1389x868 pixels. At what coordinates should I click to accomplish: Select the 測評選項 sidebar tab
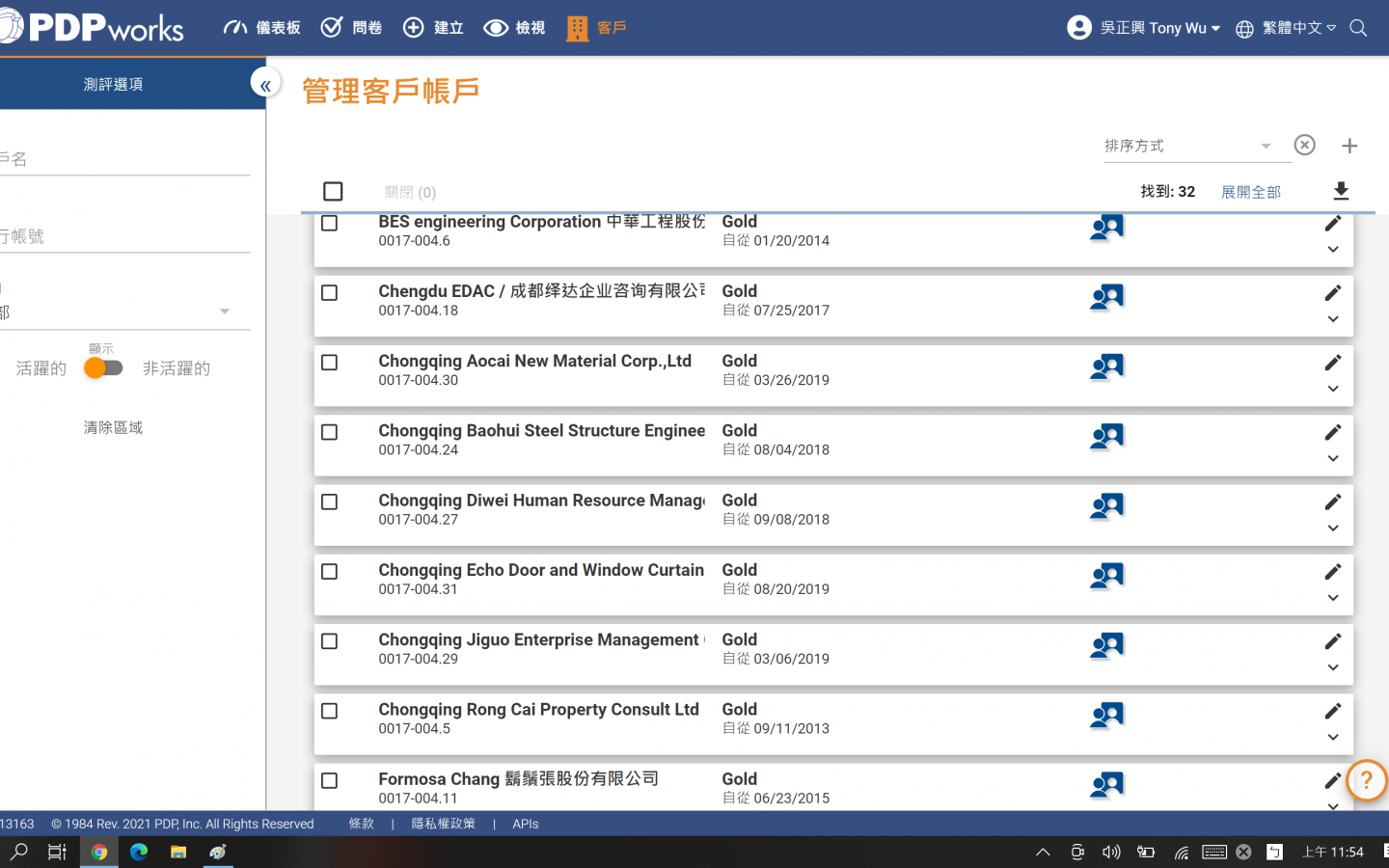coord(113,84)
